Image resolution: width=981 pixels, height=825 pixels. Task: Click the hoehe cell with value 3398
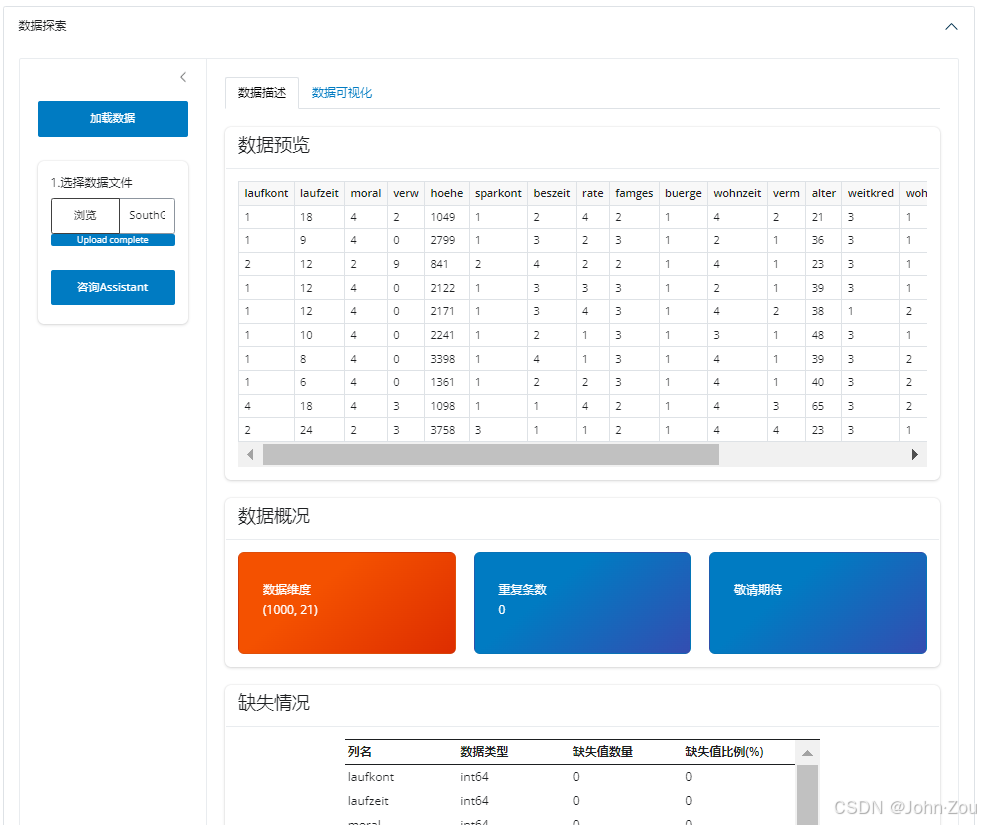447,358
